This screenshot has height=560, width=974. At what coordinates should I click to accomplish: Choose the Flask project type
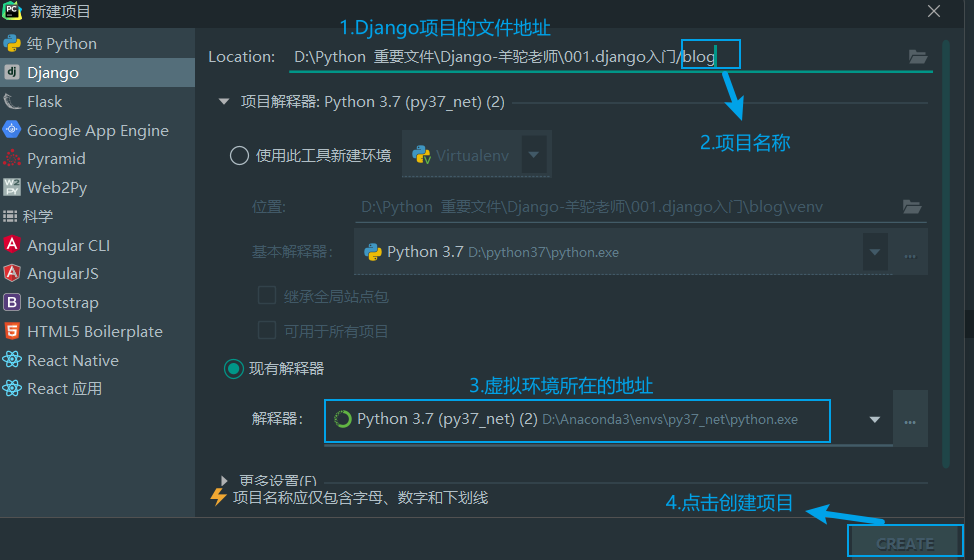[98, 101]
